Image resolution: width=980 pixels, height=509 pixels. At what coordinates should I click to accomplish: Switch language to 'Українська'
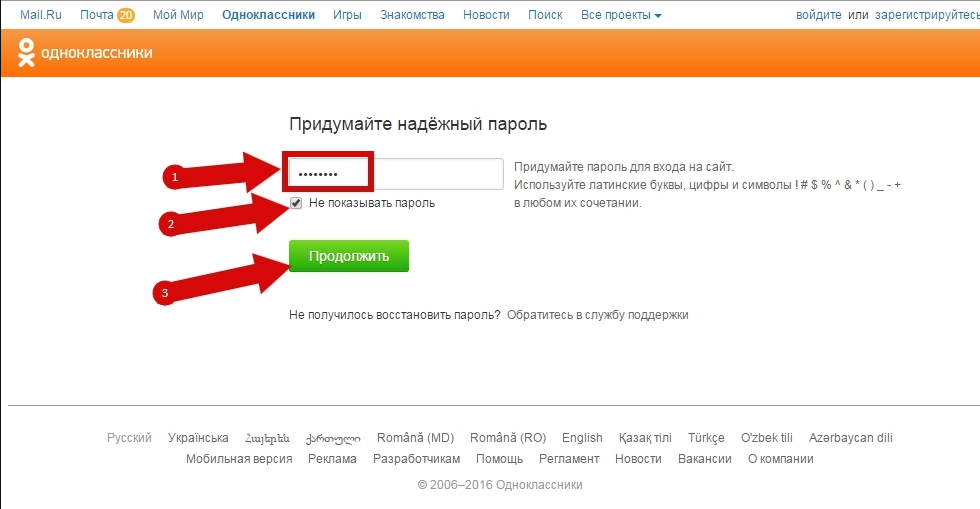coord(198,438)
